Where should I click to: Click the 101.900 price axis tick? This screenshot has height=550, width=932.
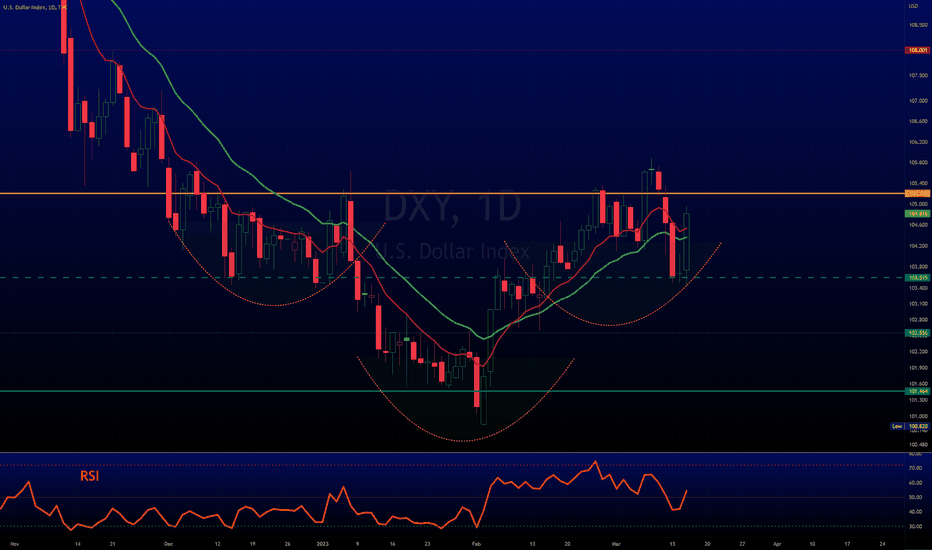click(918, 367)
